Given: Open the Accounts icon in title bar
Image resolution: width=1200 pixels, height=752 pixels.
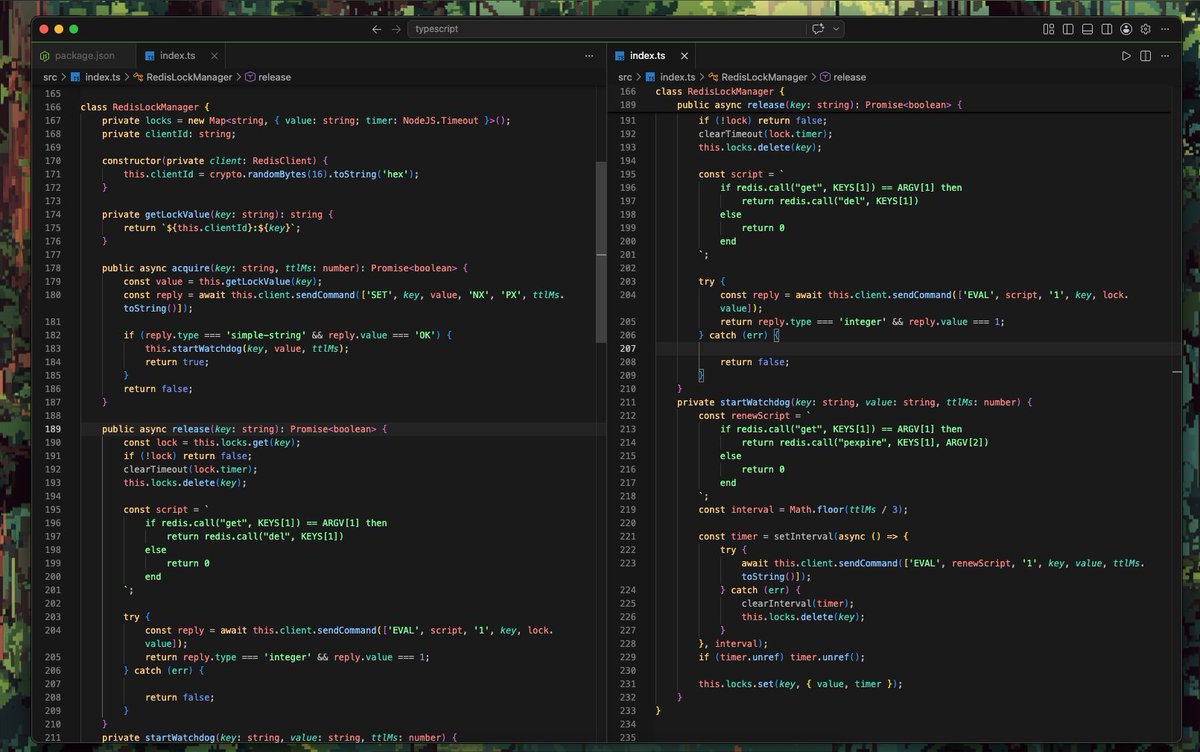Looking at the screenshot, I should click(1126, 29).
